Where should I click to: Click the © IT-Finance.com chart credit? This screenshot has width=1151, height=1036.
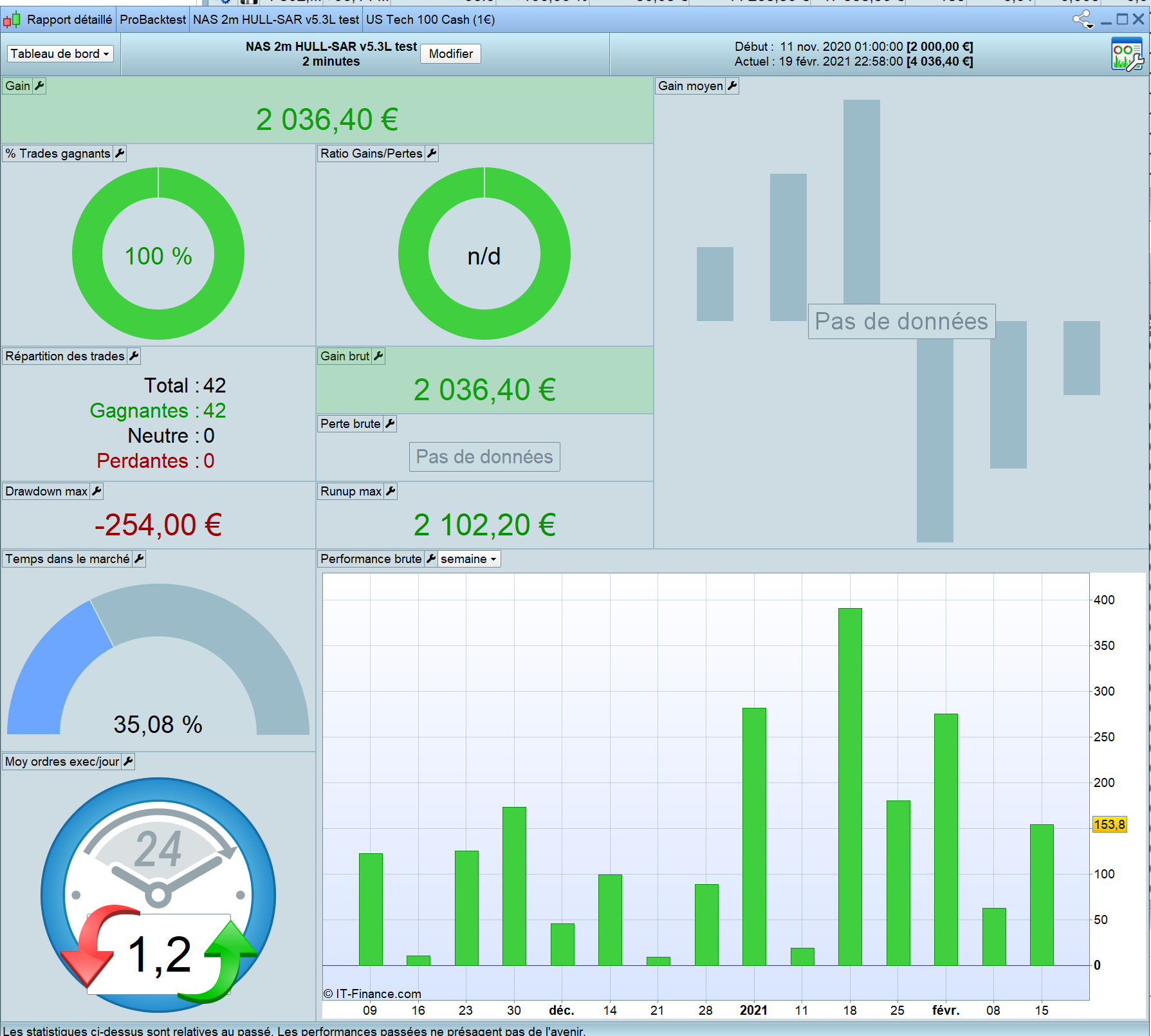(x=372, y=994)
